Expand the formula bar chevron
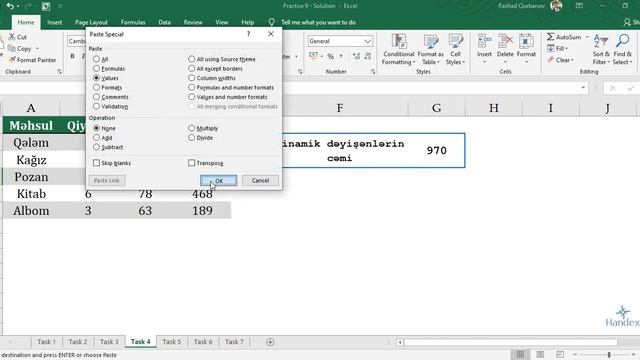The height and width of the screenshot is (360, 640). coord(583,88)
